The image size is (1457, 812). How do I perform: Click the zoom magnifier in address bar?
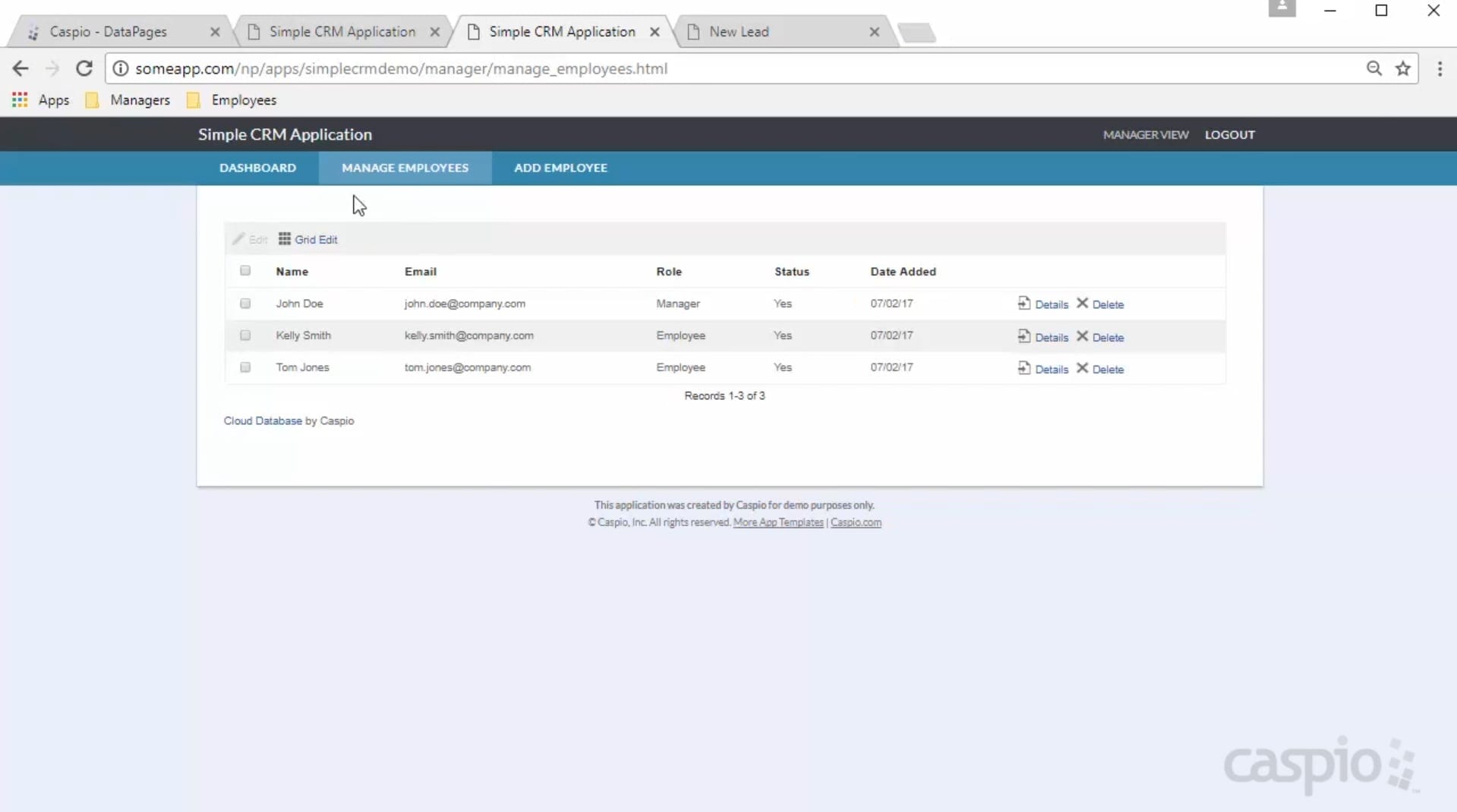click(x=1373, y=68)
